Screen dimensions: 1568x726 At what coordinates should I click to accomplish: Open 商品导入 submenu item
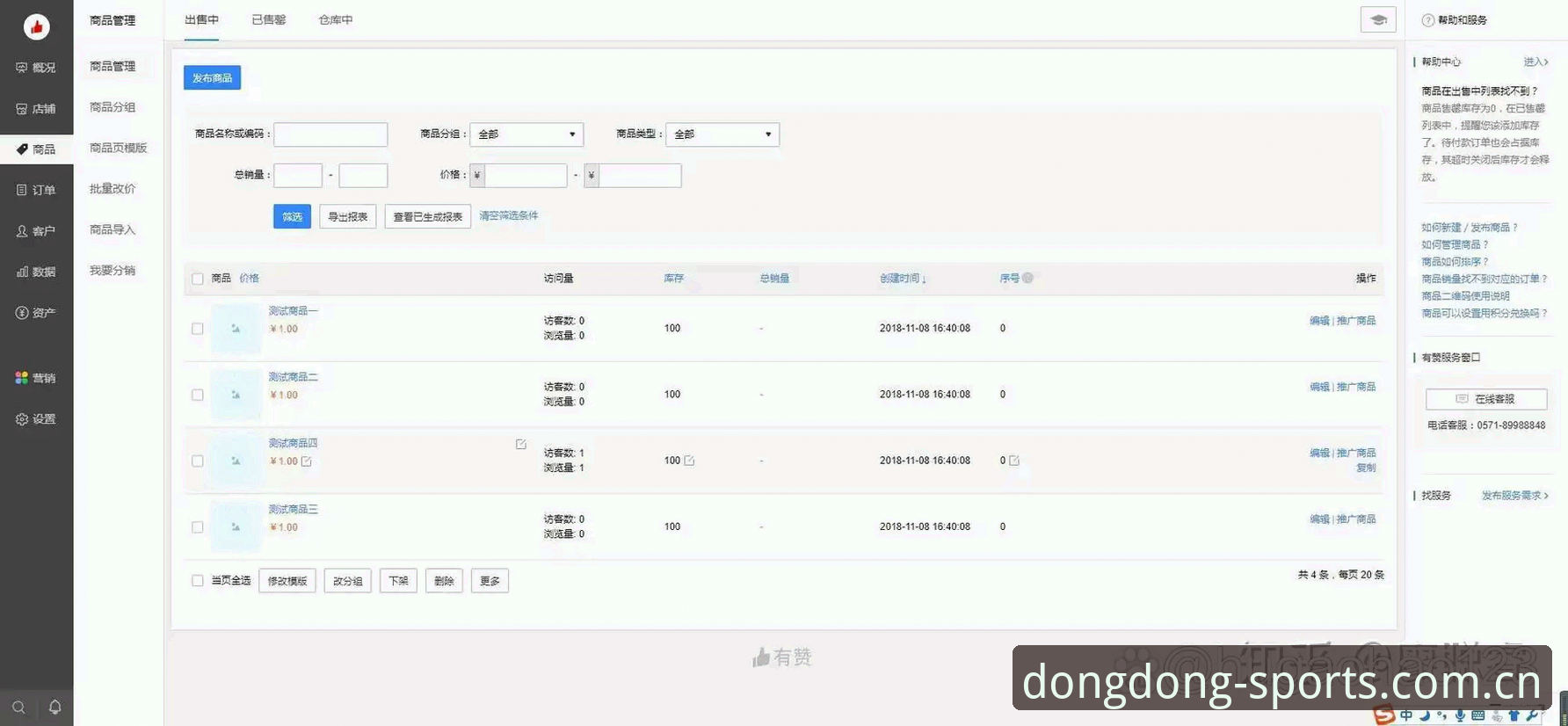(113, 229)
